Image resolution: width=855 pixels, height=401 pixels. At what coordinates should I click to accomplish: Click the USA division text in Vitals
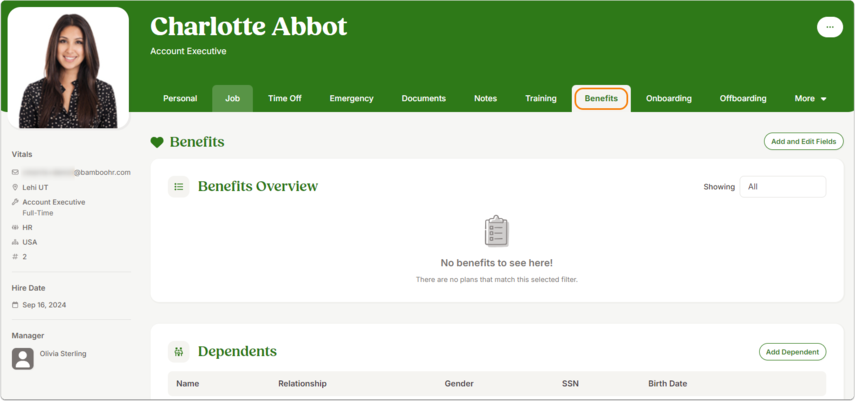point(29,242)
